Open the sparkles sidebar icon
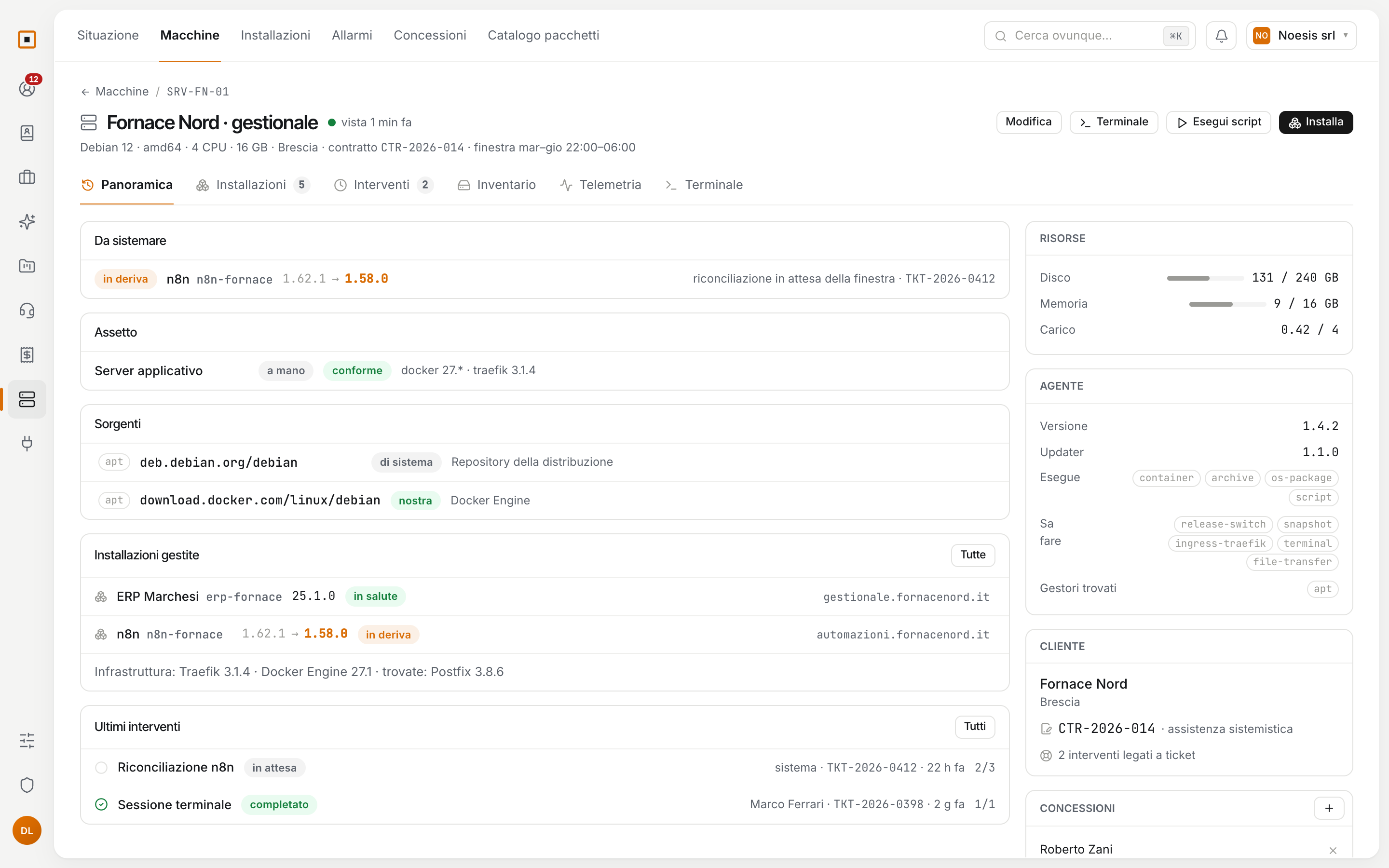 [27, 222]
